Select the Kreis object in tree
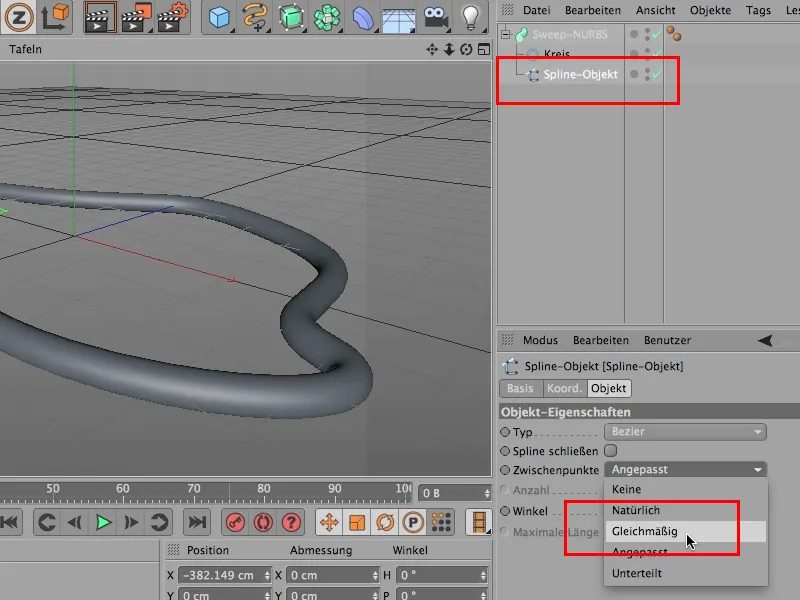 (x=557, y=54)
